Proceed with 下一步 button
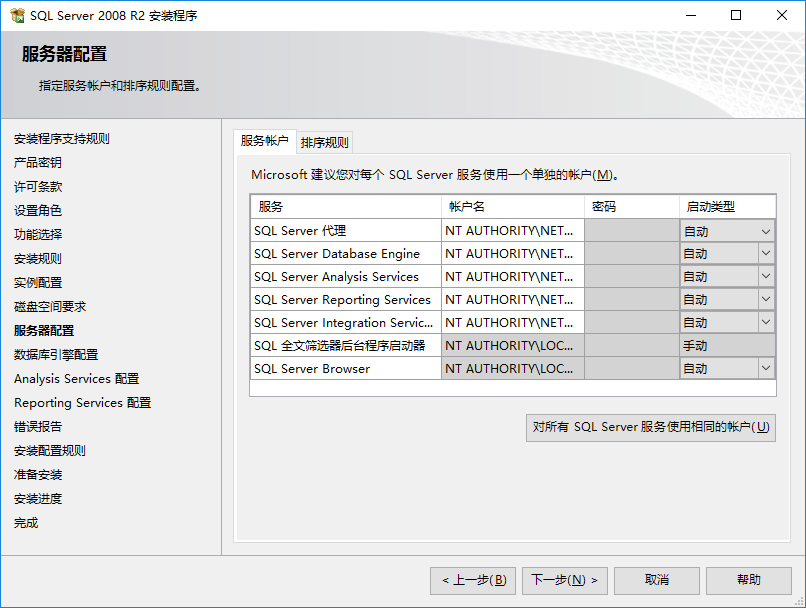The image size is (806, 608). 565,581
